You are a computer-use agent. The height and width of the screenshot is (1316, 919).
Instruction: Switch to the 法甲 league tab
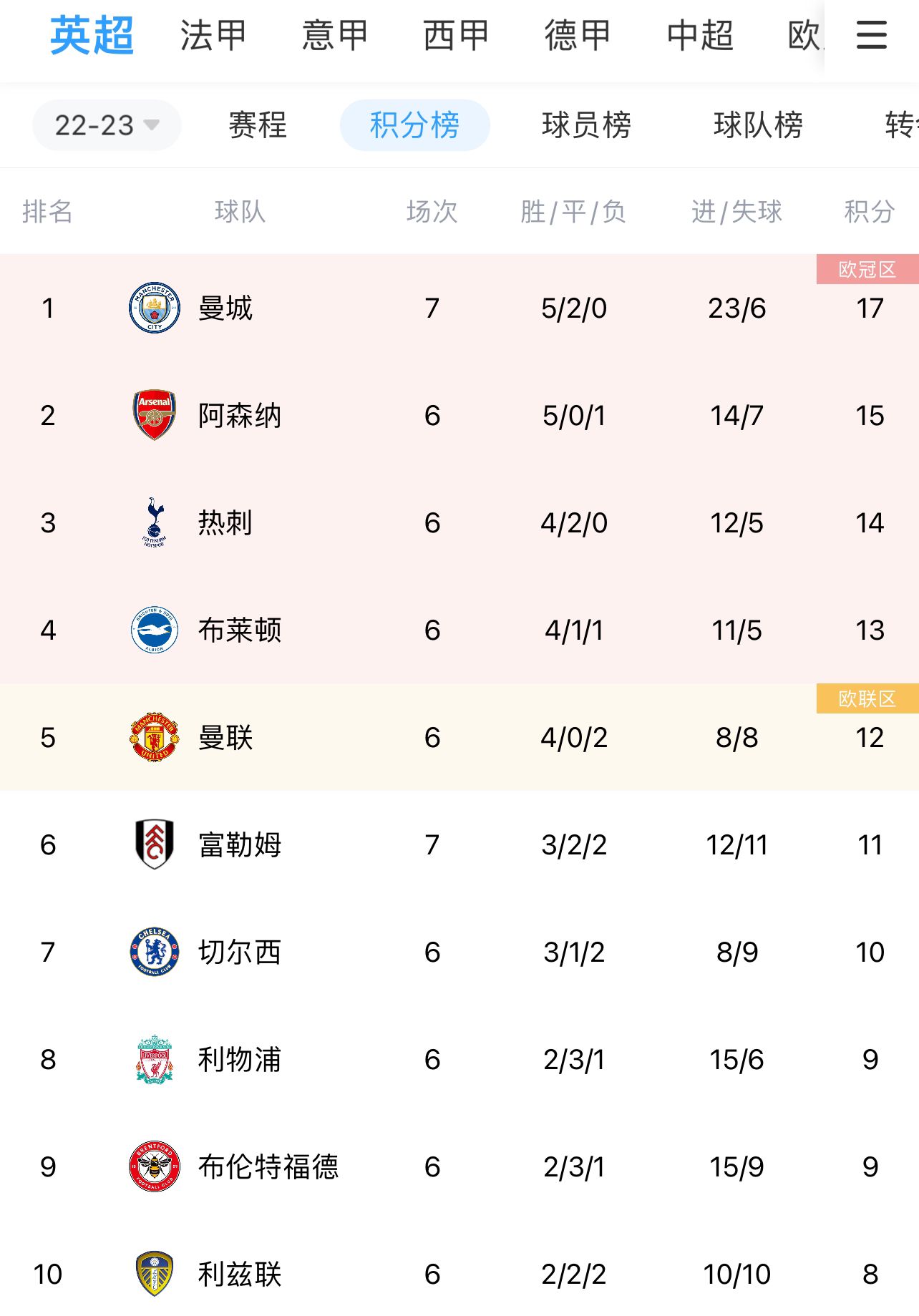(213, 35)
